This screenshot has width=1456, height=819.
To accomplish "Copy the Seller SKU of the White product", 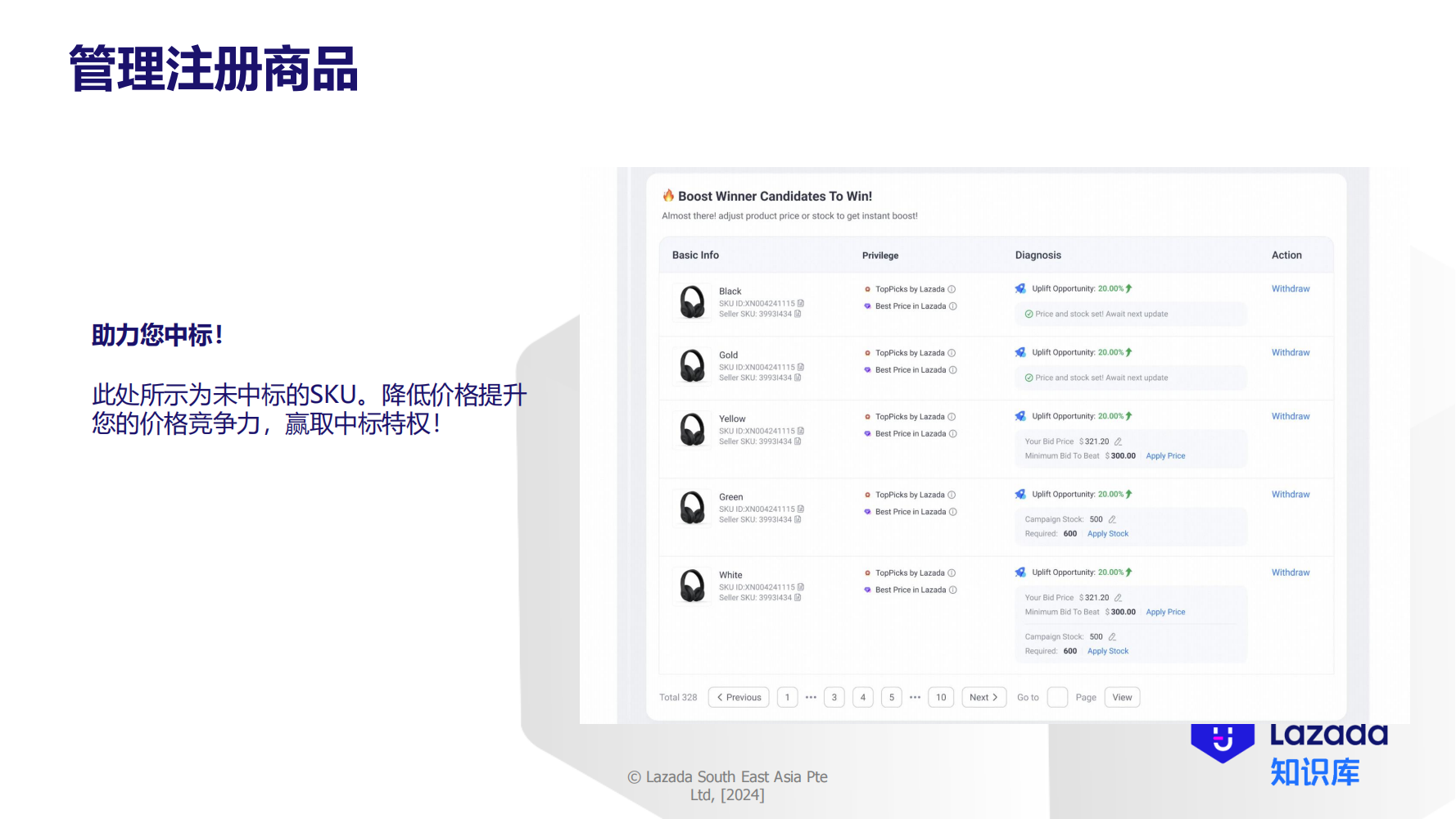I will (798, 598).
